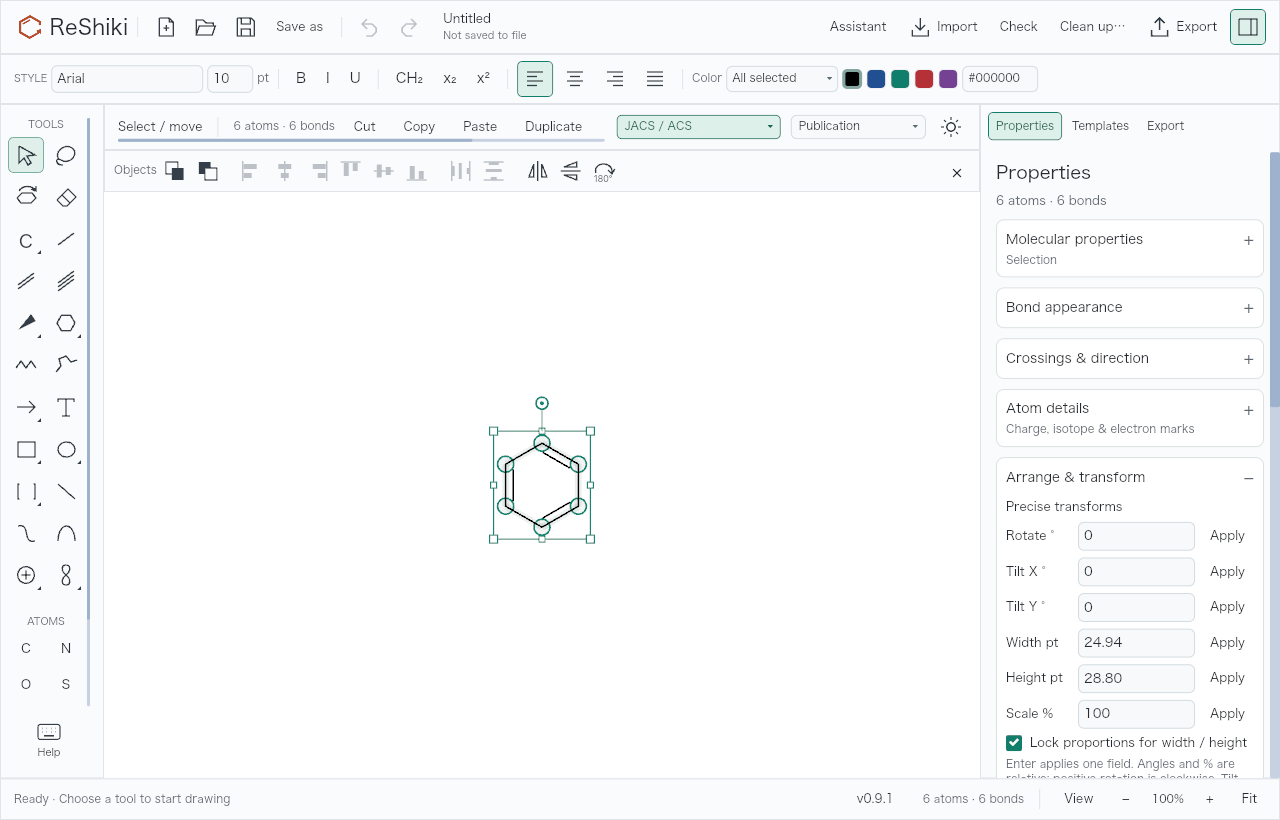
Task: Click the Fit zoom button
Action: (1249, 799)
